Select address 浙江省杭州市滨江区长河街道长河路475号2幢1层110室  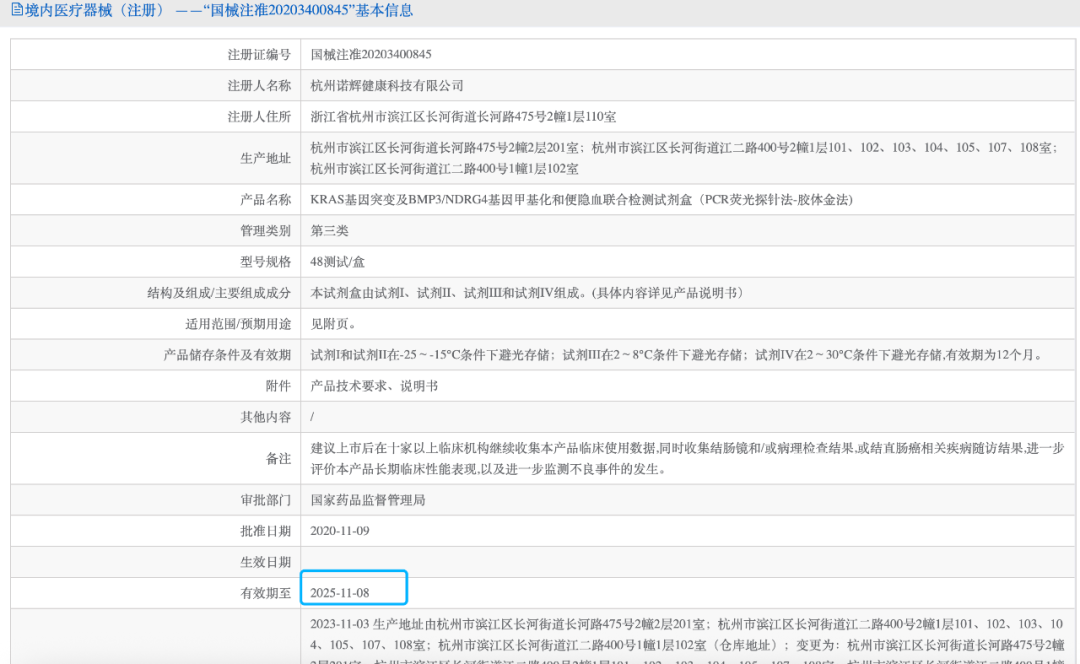tap(463, 116)
